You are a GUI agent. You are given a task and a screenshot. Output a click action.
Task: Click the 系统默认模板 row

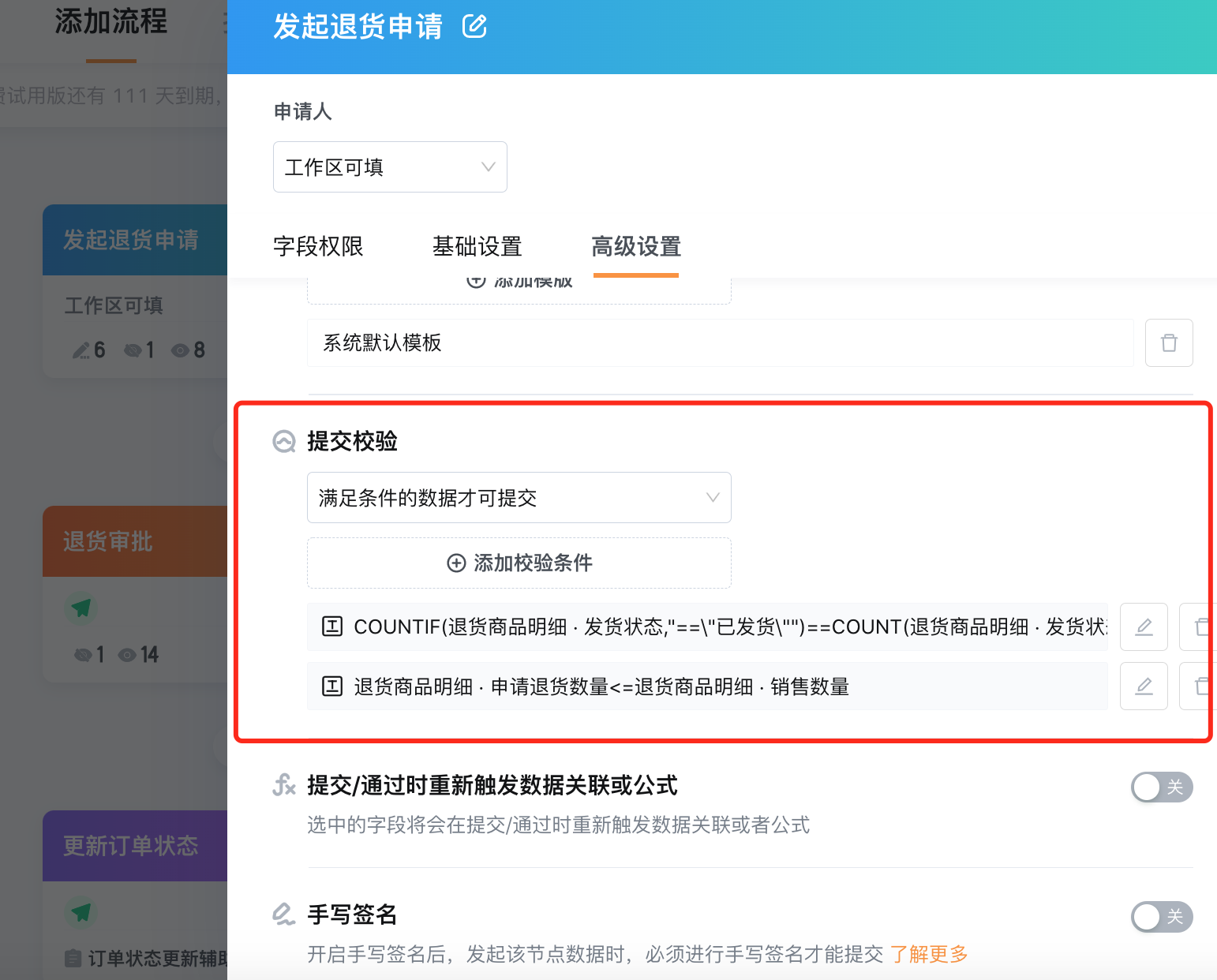click(x=720, y=342)
